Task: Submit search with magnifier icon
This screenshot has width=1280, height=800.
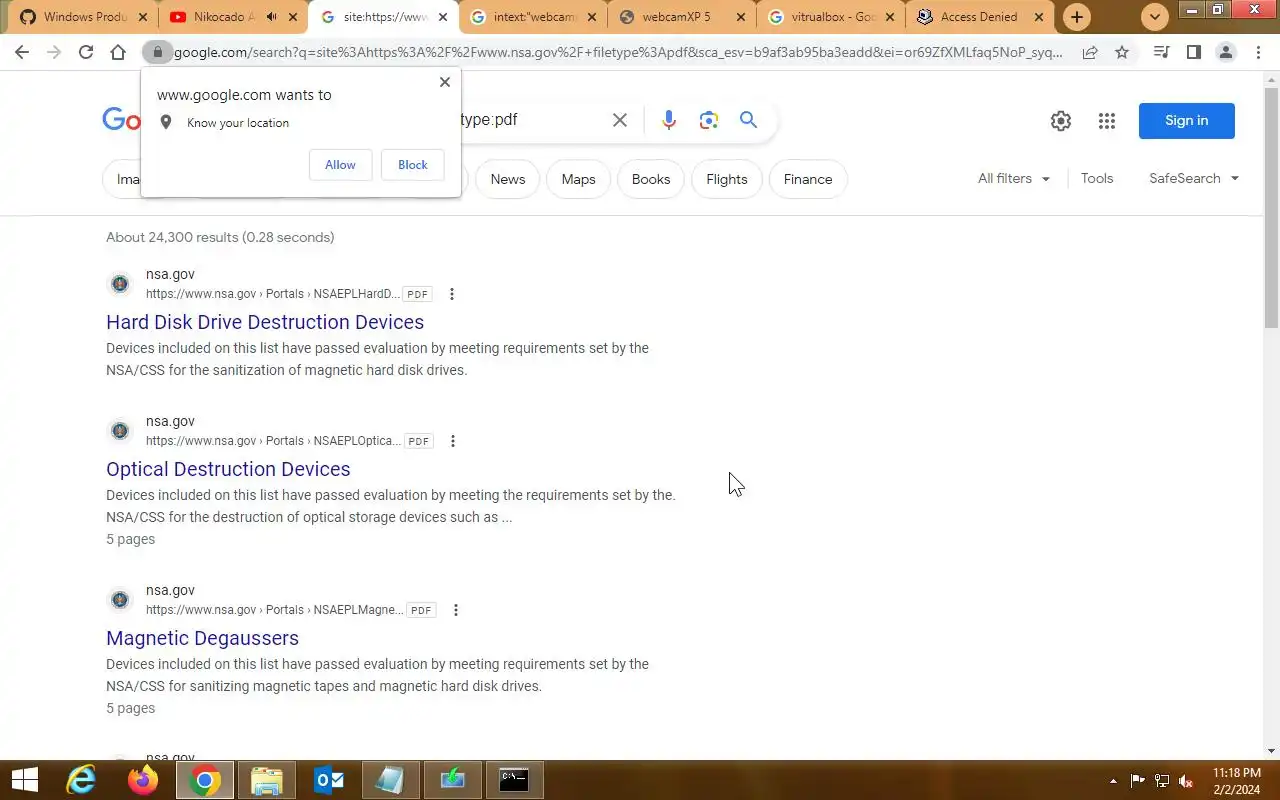Action: pos(748,120)
